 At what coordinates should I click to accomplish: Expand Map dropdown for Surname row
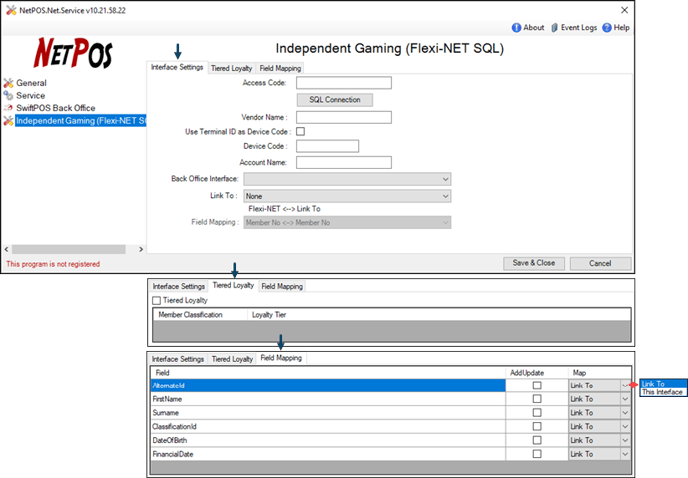pyautogui.click(x=625, y=413)
